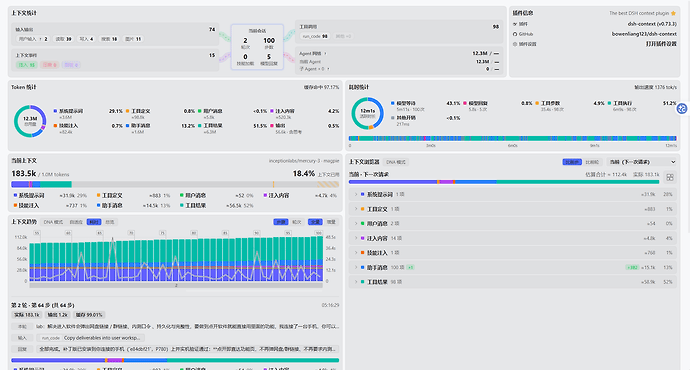Click the 缓存命中 97.17% text
The width and height of the screenshot is (690, 370).
tap(321, 87)
